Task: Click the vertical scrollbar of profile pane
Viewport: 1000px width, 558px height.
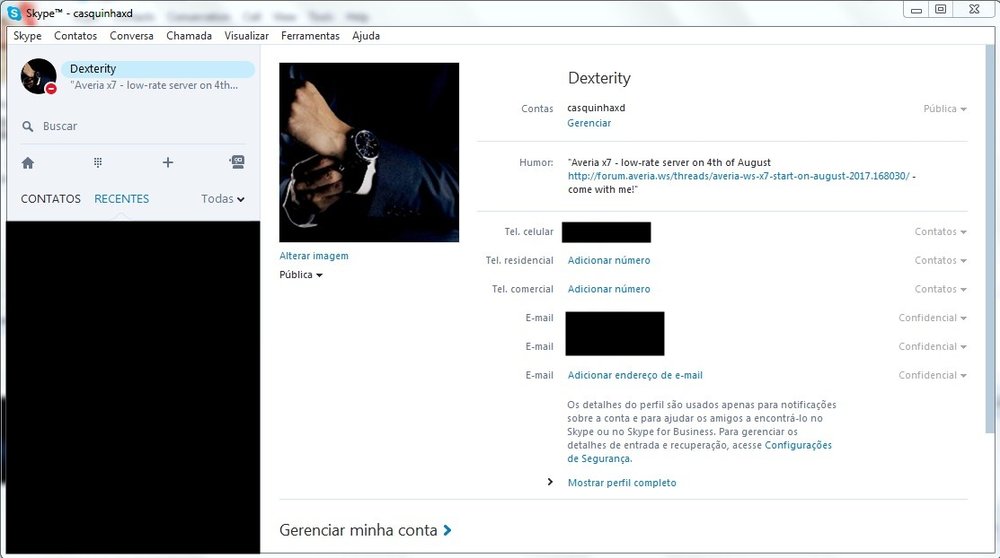Action: (990, 239)
